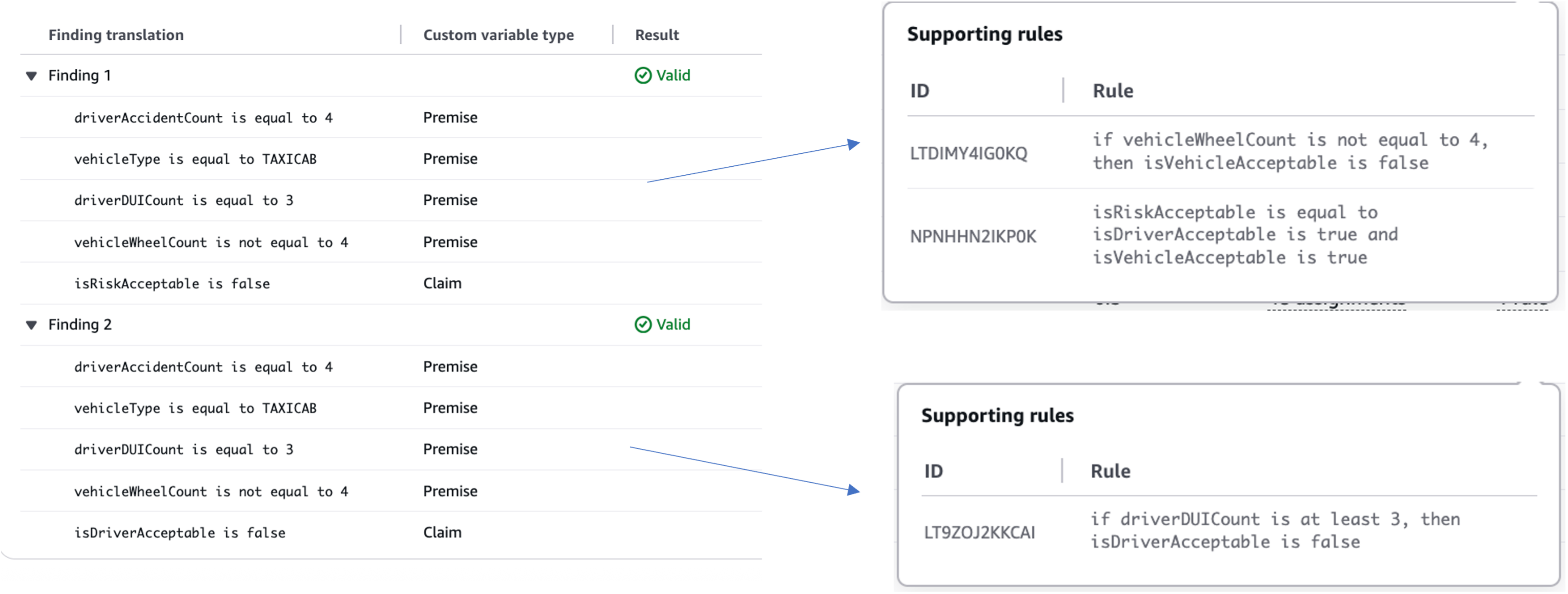1568x594 pixels.
Task: Click the Valid checkmark icon for Finding 2
Action: pyautogui.click(x=643, y=324)
